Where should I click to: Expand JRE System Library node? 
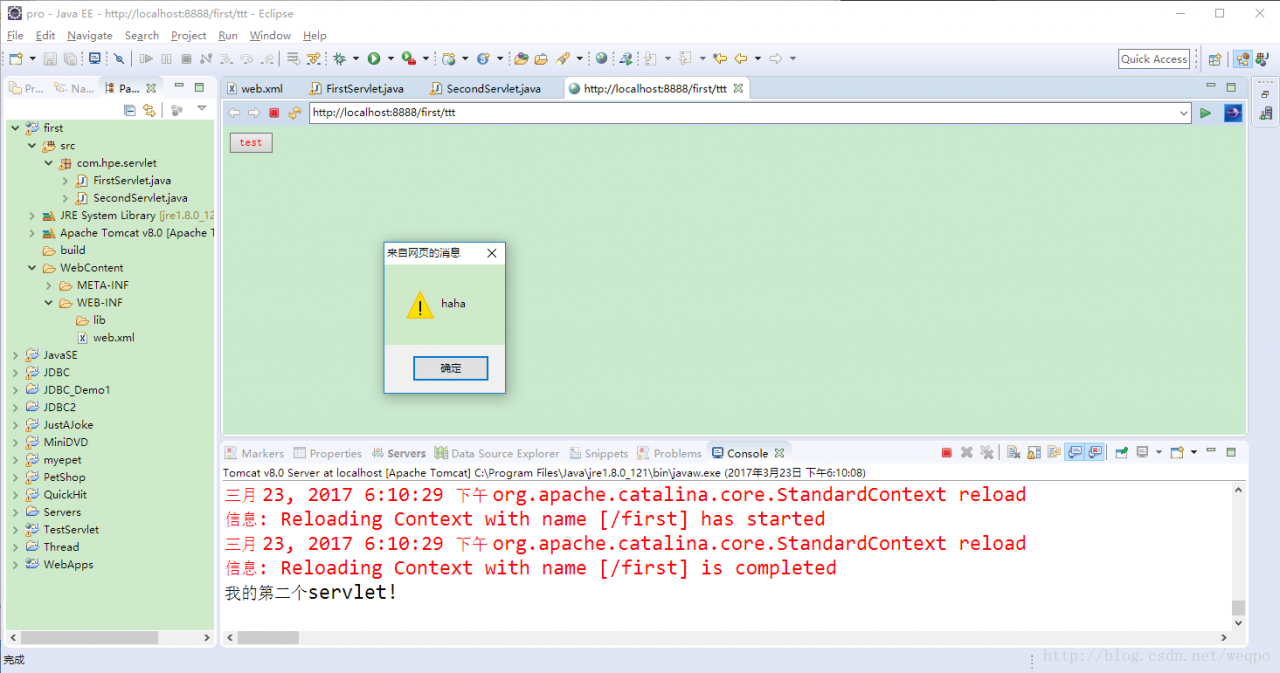point(32,216)
